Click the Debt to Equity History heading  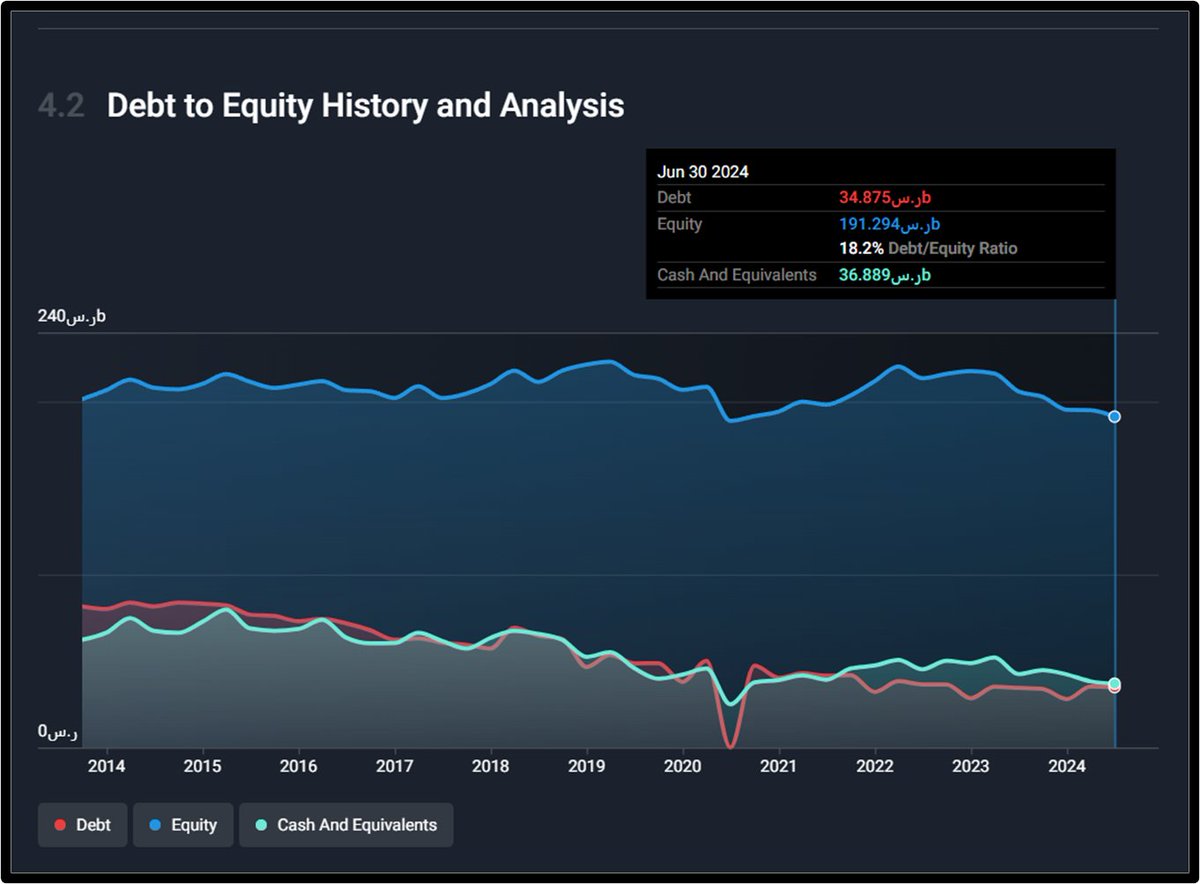365,105
